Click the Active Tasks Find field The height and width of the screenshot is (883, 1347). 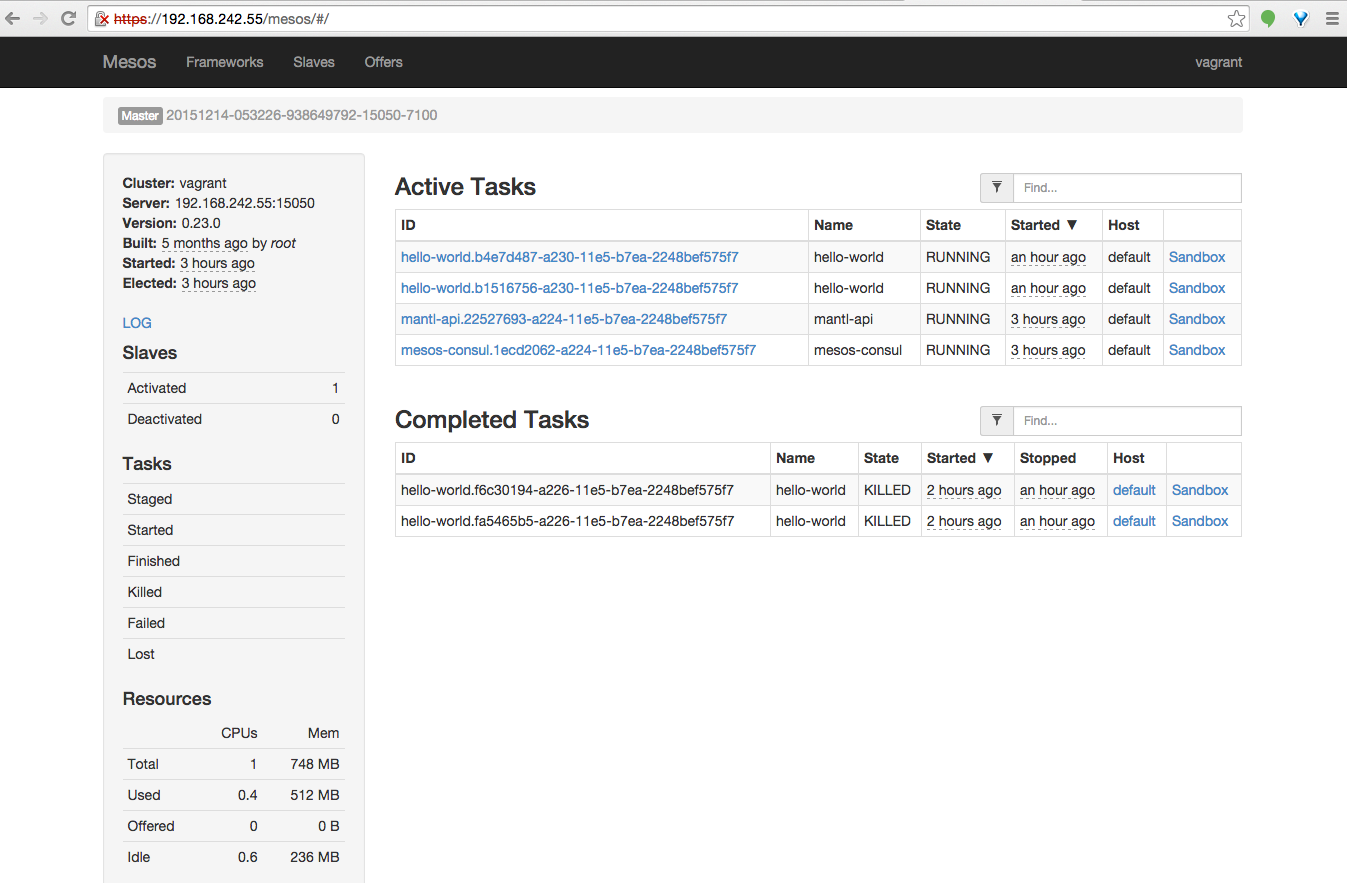[1127, 187]
